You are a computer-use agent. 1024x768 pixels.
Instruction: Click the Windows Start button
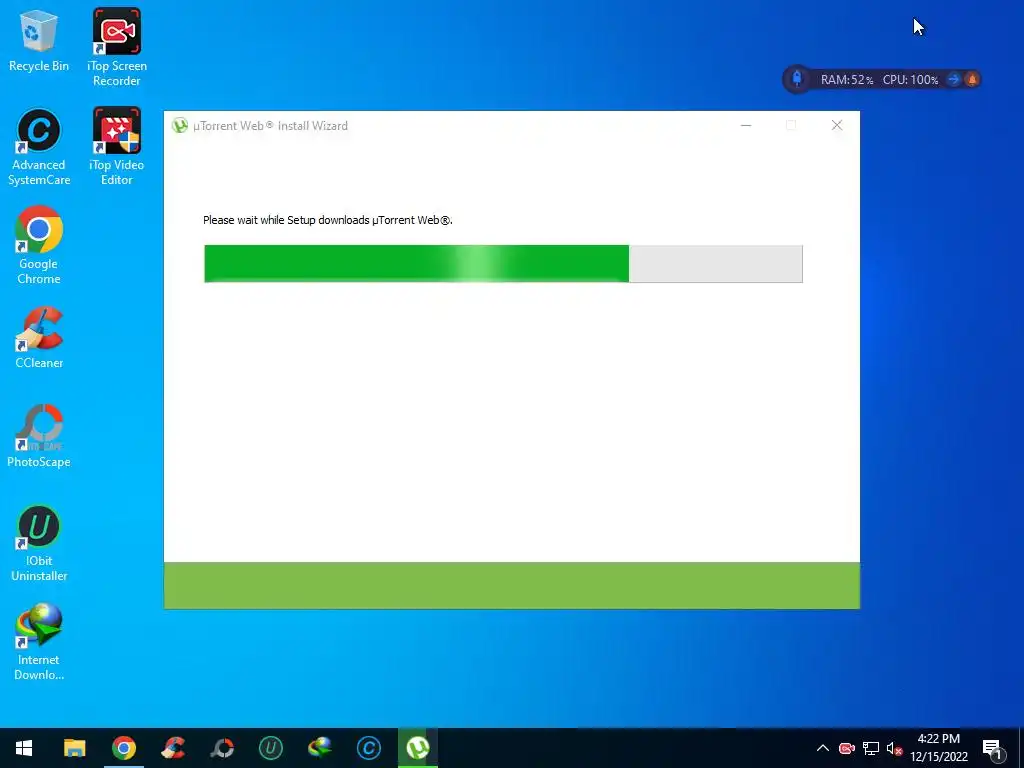pyautogui.click(x=24, y=748)
